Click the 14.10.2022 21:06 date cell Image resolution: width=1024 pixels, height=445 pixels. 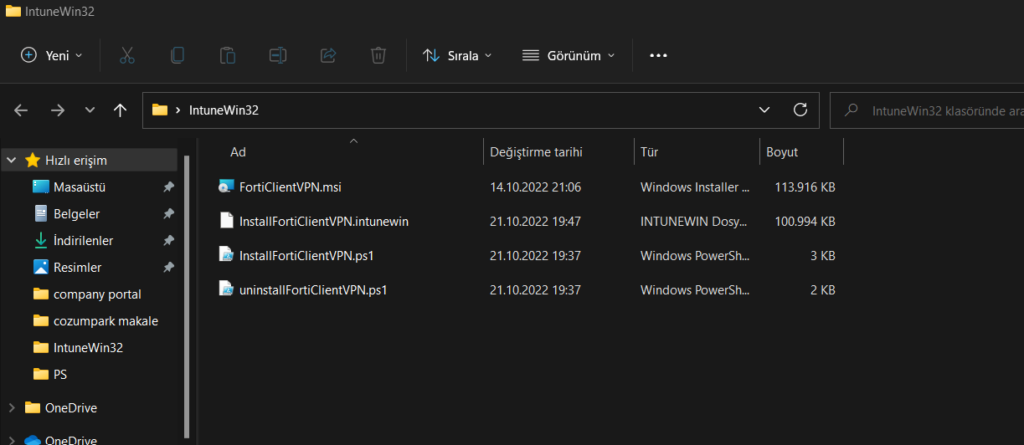point(536,187)
